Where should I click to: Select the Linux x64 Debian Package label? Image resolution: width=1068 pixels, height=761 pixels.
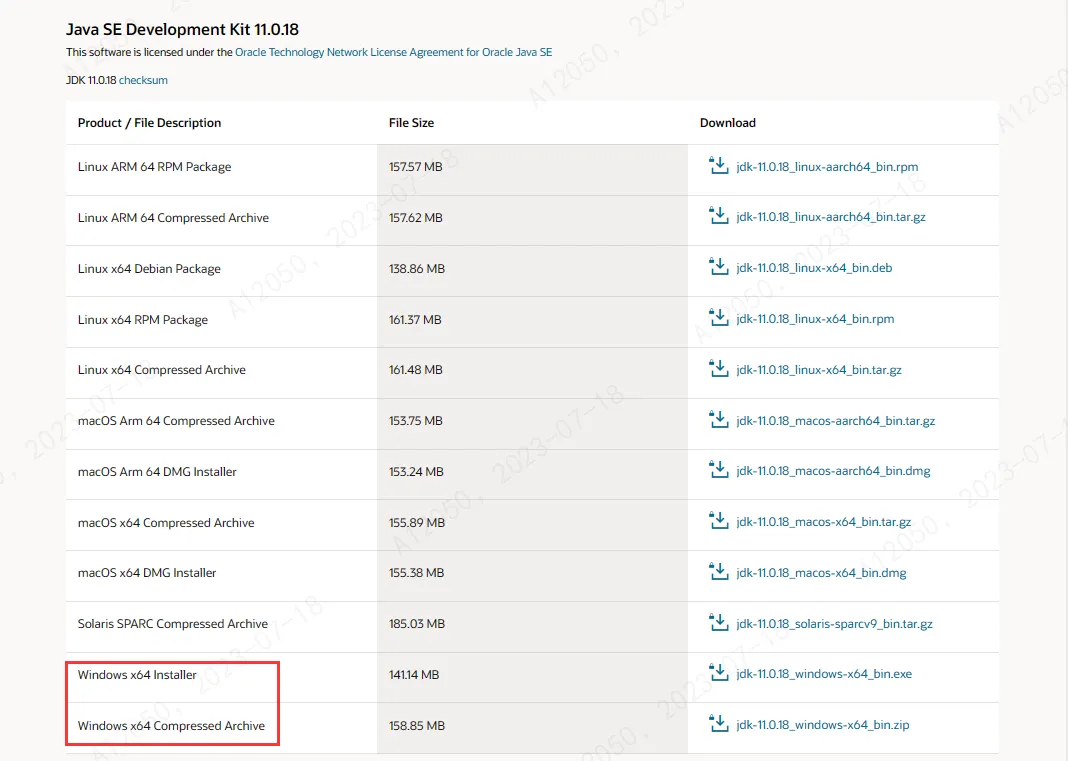(x=149, y=269)
